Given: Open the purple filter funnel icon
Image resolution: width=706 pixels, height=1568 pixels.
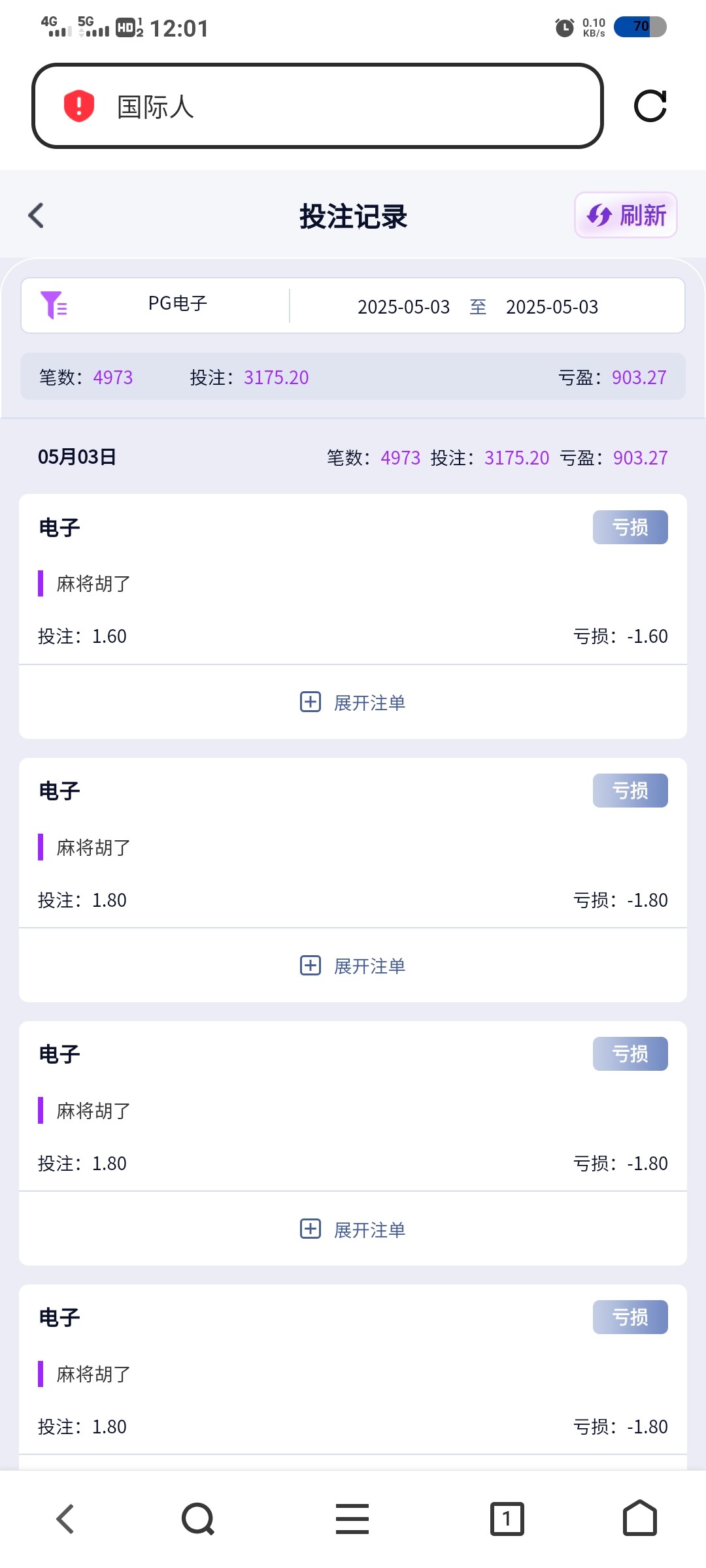Looking at the screenshot, I should click(54, 305).
